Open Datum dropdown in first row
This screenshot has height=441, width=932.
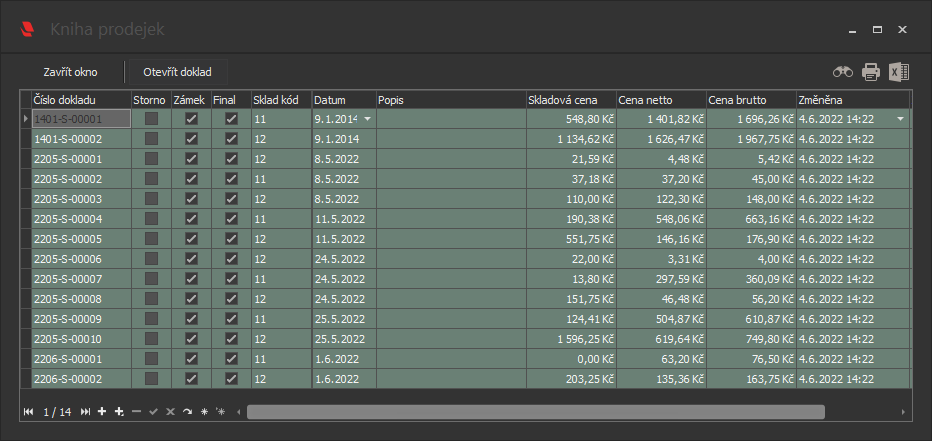(x=367, y=119)
